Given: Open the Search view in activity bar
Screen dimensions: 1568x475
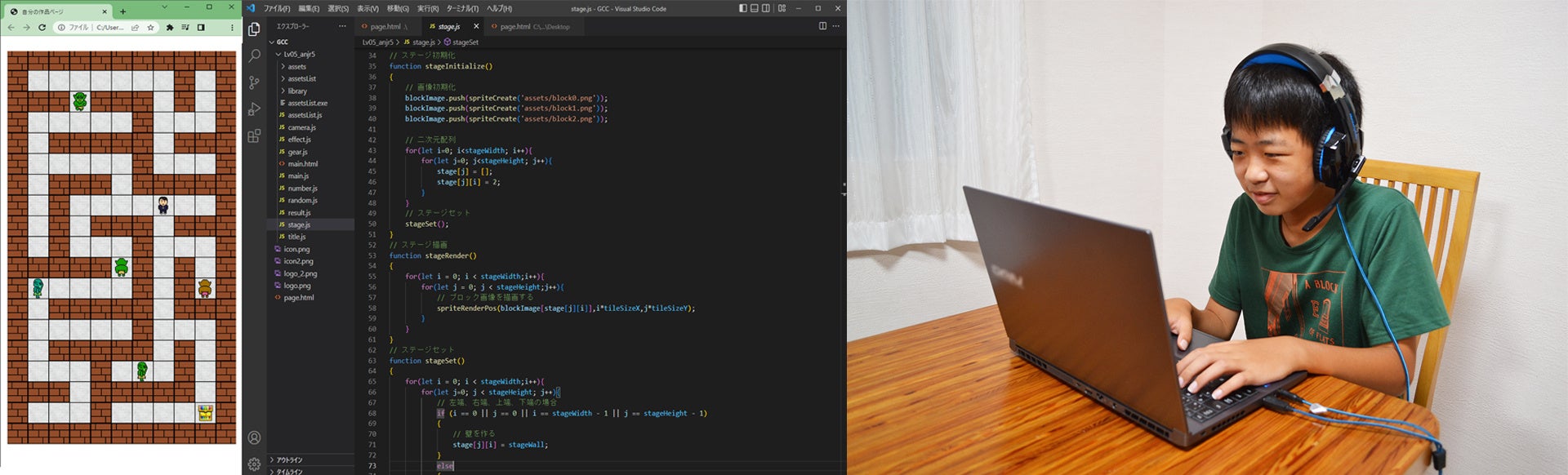Looking at the screenshot, I should 254,55.
